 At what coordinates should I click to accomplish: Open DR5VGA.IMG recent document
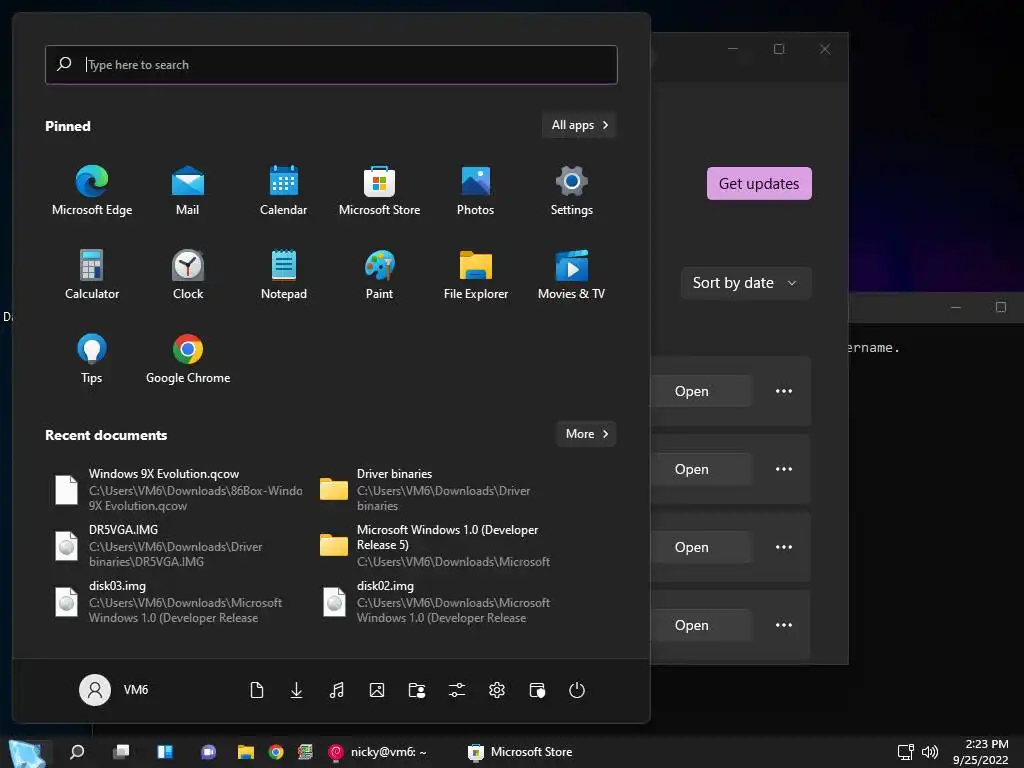click(x=178, y=546)
